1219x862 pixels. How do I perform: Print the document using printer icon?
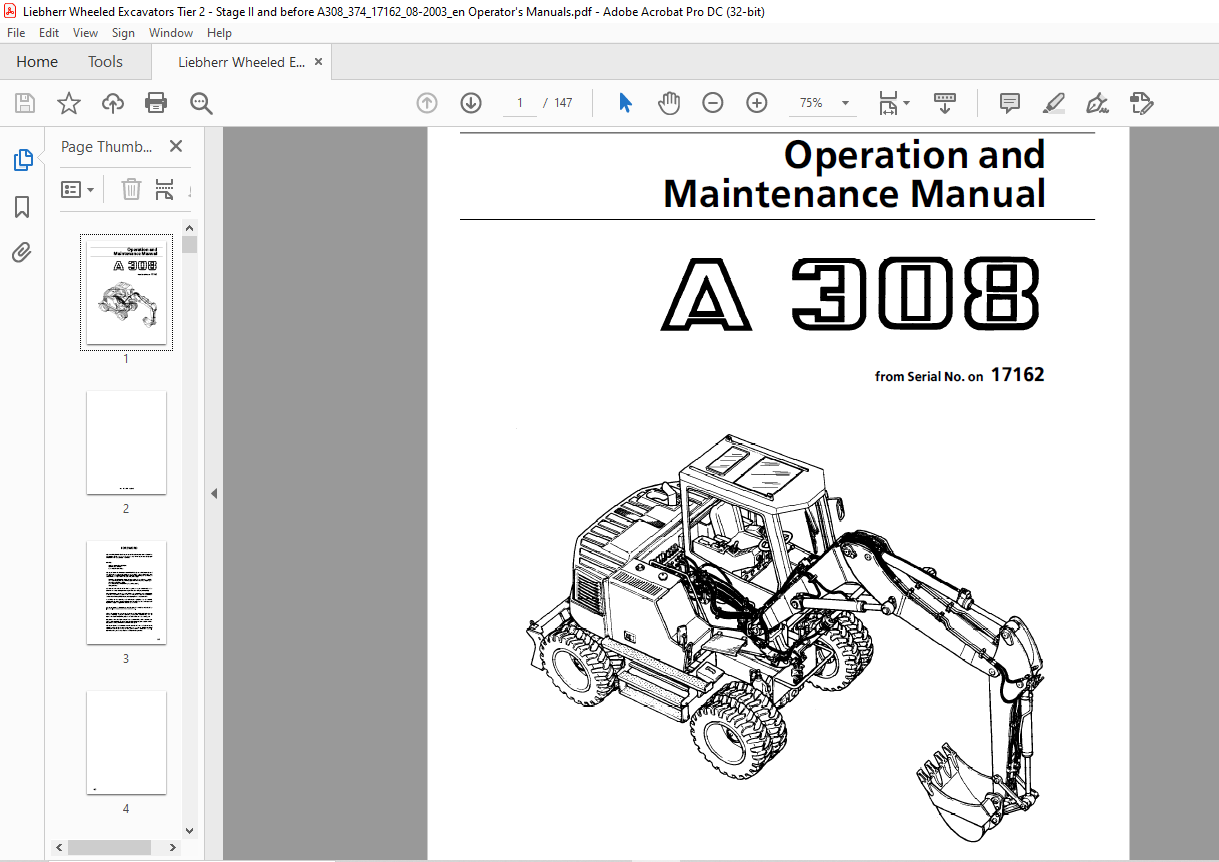(x=156, y=103)
